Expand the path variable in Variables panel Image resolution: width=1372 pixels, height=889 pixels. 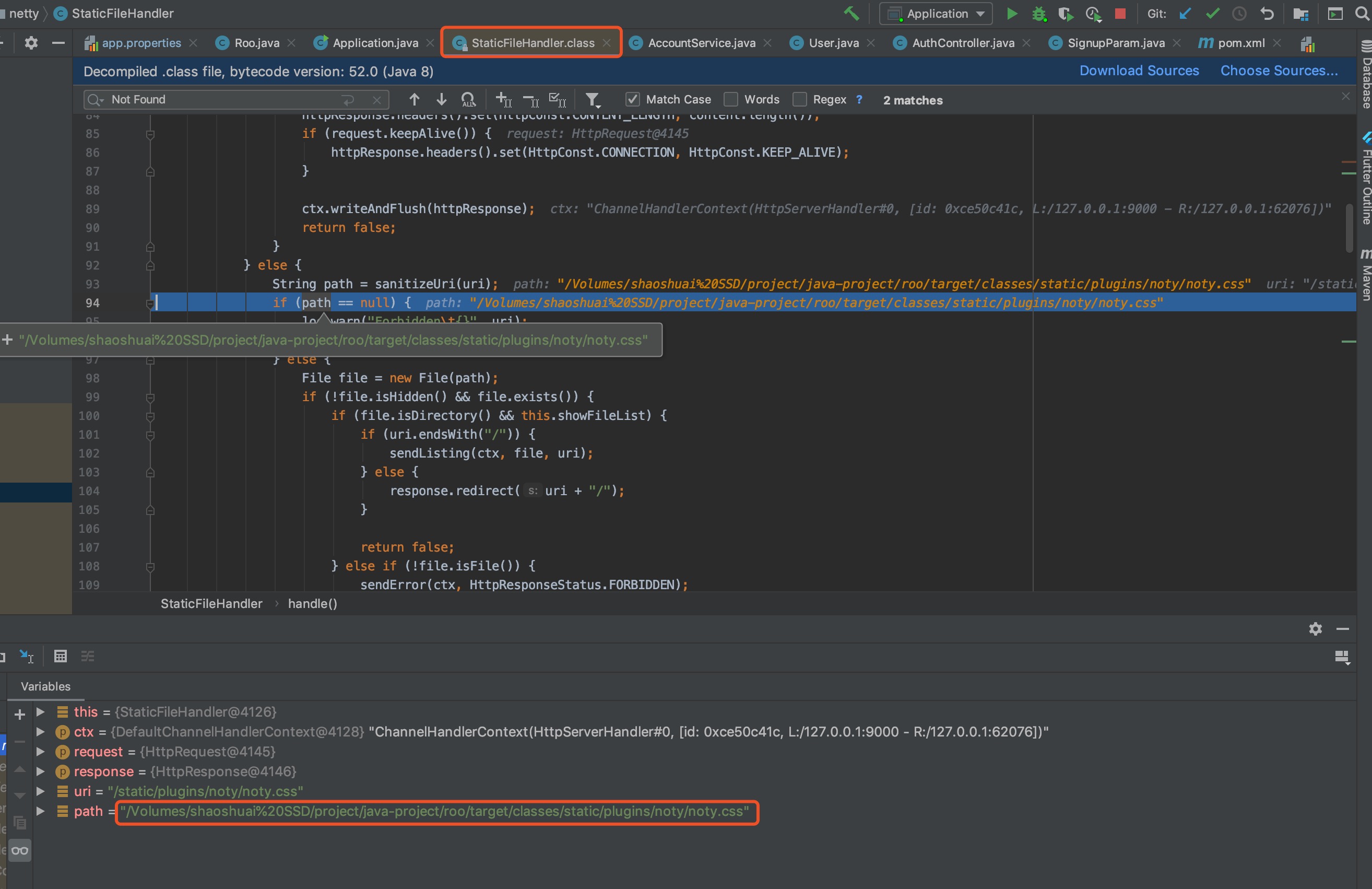(x=40, y=811)
